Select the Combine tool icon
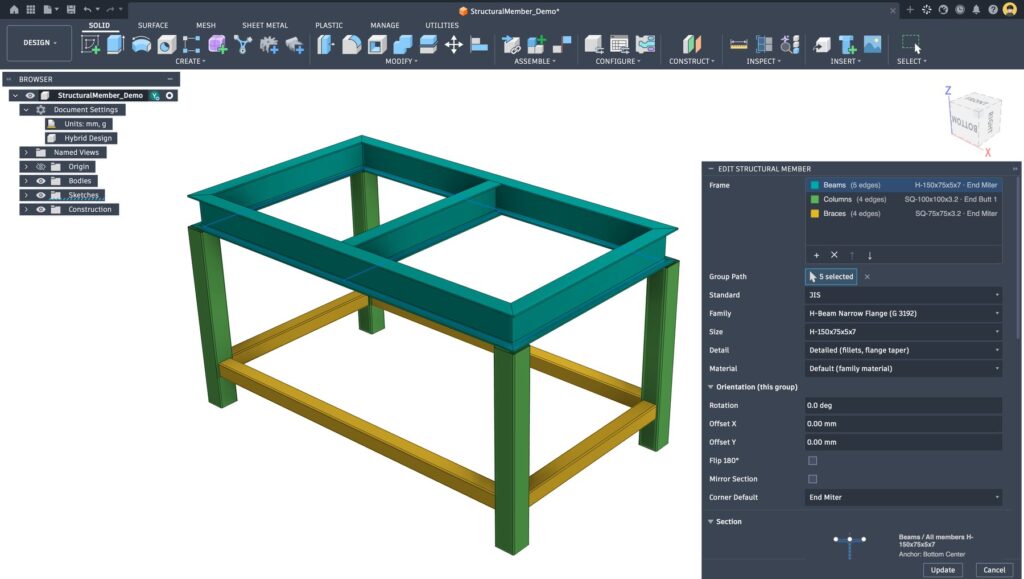Viewport: 1024px width, 579px height. tap(402, 44)
